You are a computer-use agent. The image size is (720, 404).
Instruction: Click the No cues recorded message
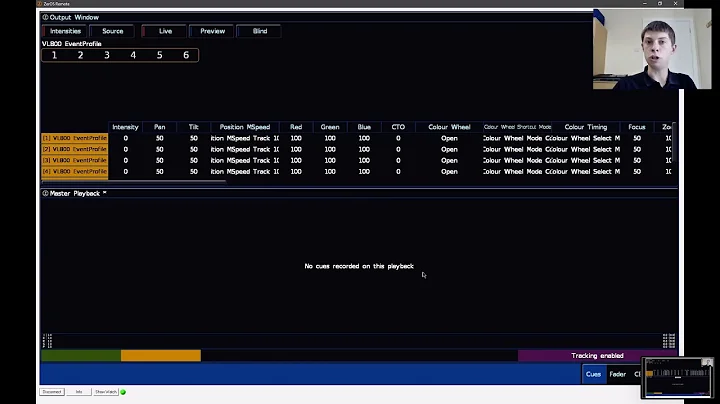(x=359, y=266)
